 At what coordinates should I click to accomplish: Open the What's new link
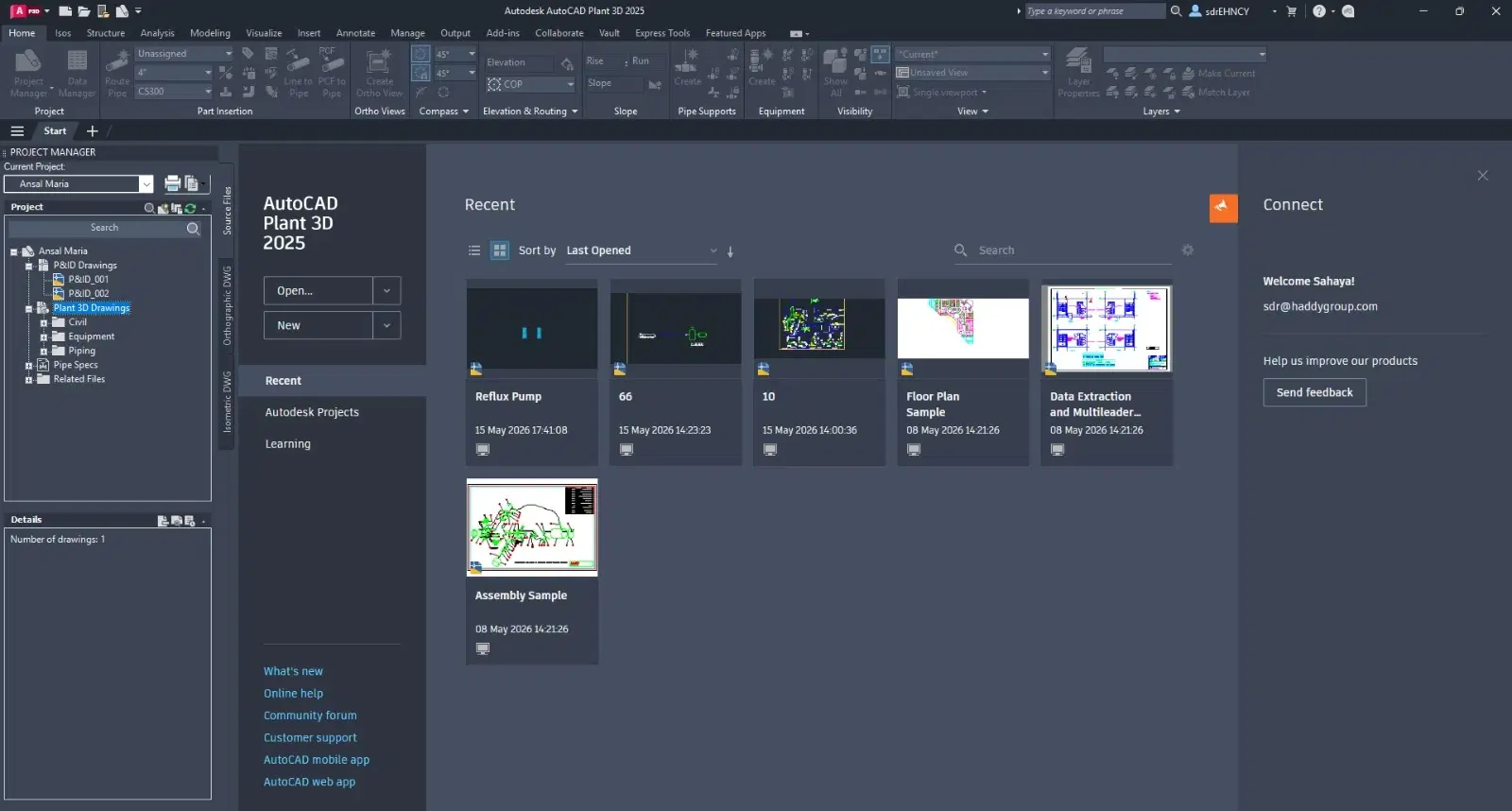coord(293,671)
